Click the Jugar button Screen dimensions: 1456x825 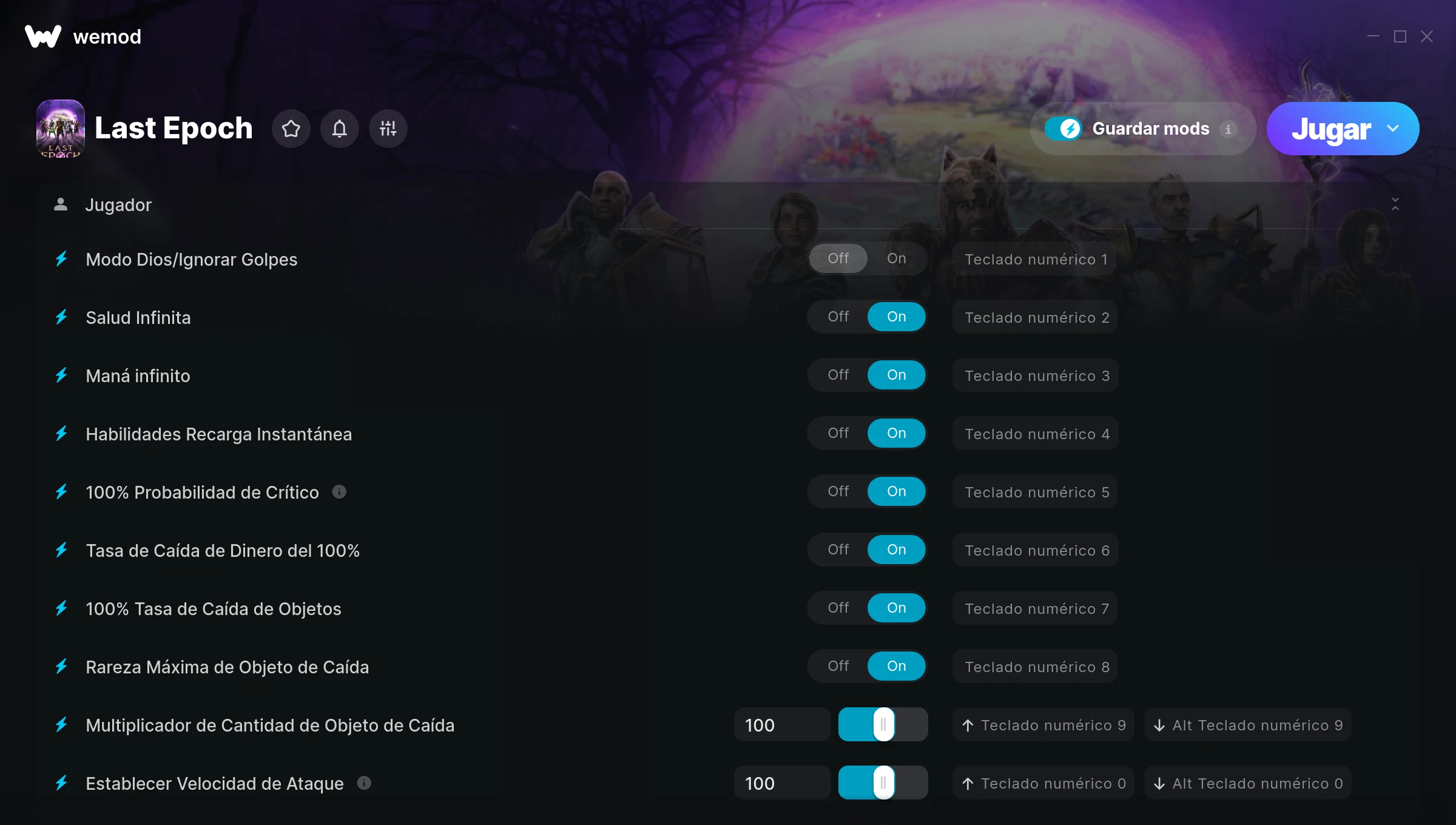point(1331,129)
